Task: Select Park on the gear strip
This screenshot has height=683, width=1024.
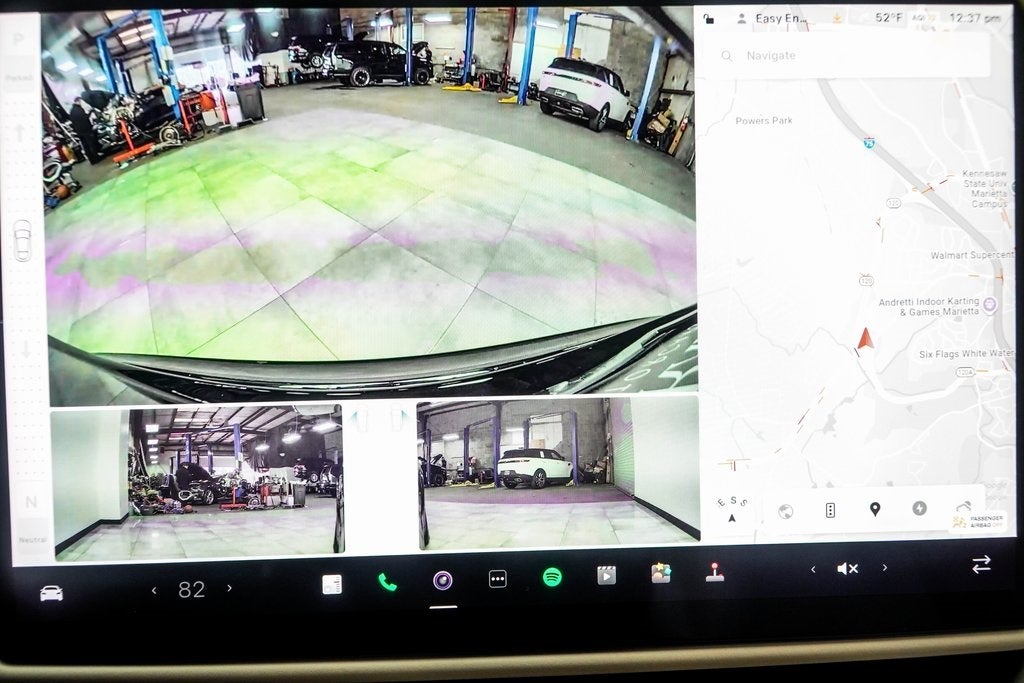Action: tap(19, 42)
